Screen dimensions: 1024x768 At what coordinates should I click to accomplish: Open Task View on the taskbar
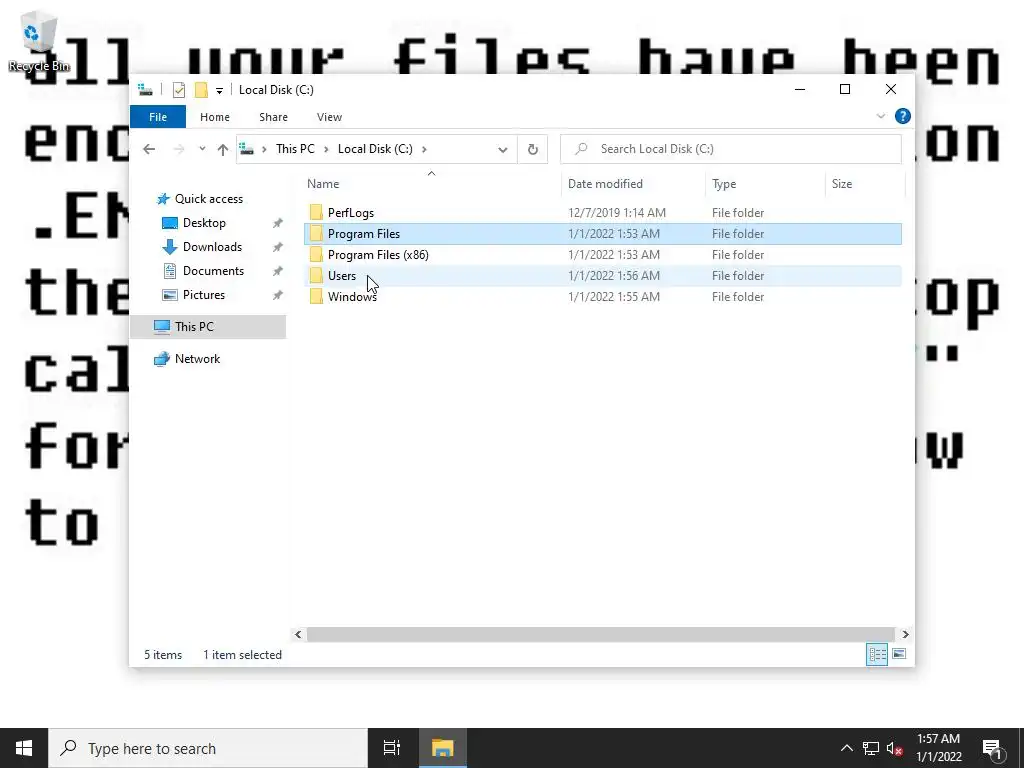(x=392, y=748)
